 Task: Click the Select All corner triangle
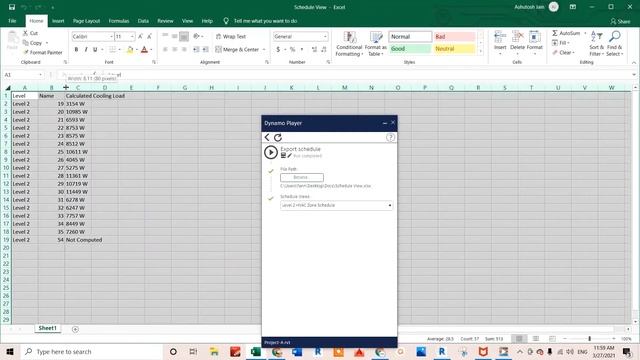[7, 87]
